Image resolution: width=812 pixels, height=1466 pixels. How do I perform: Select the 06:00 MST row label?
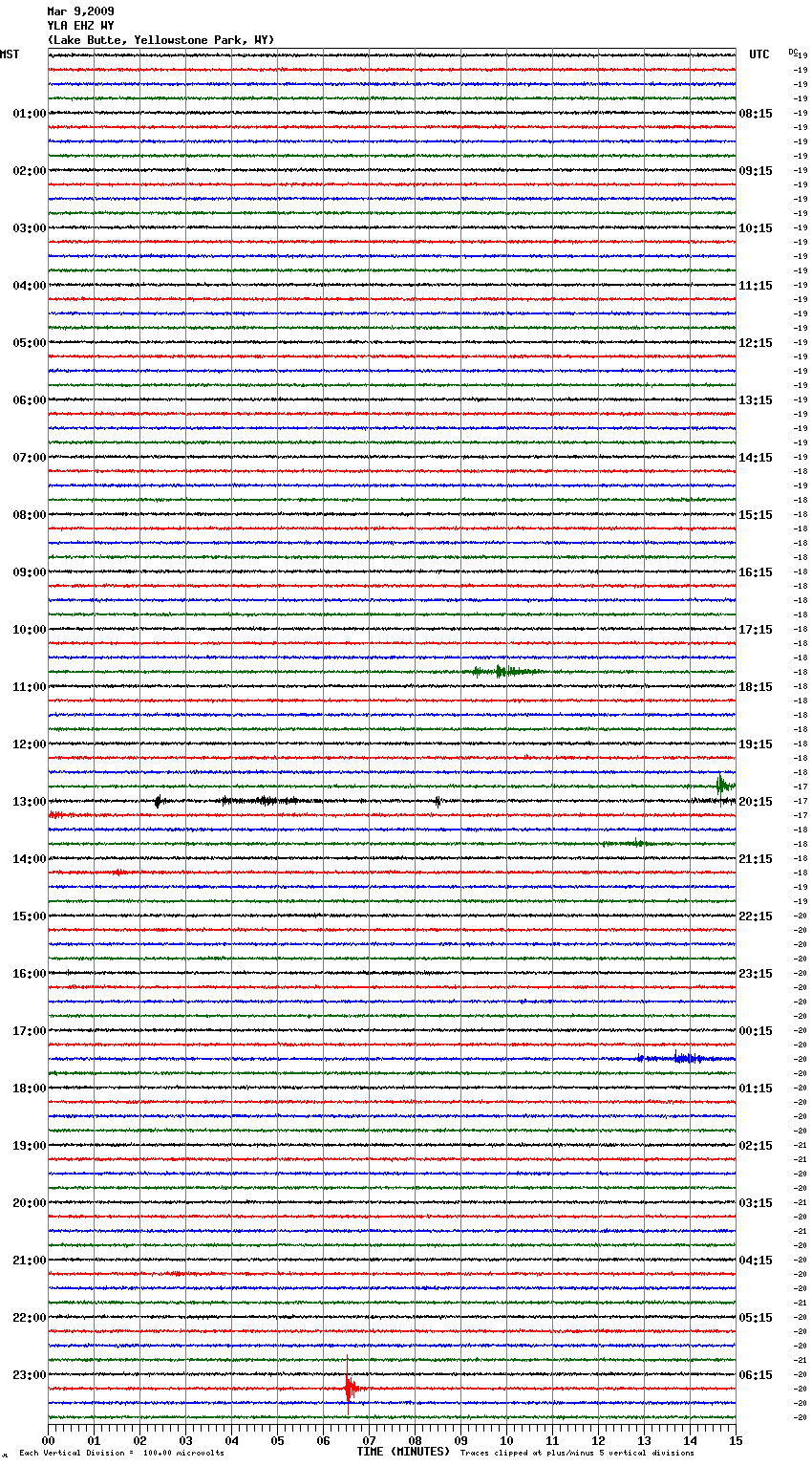pyautogui.click(x=29, y=400)
